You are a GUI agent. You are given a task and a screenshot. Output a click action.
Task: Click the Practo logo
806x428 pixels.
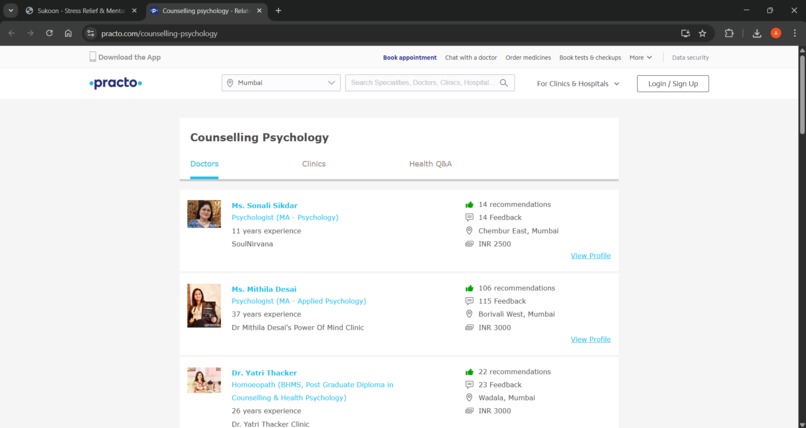(116, 83)
